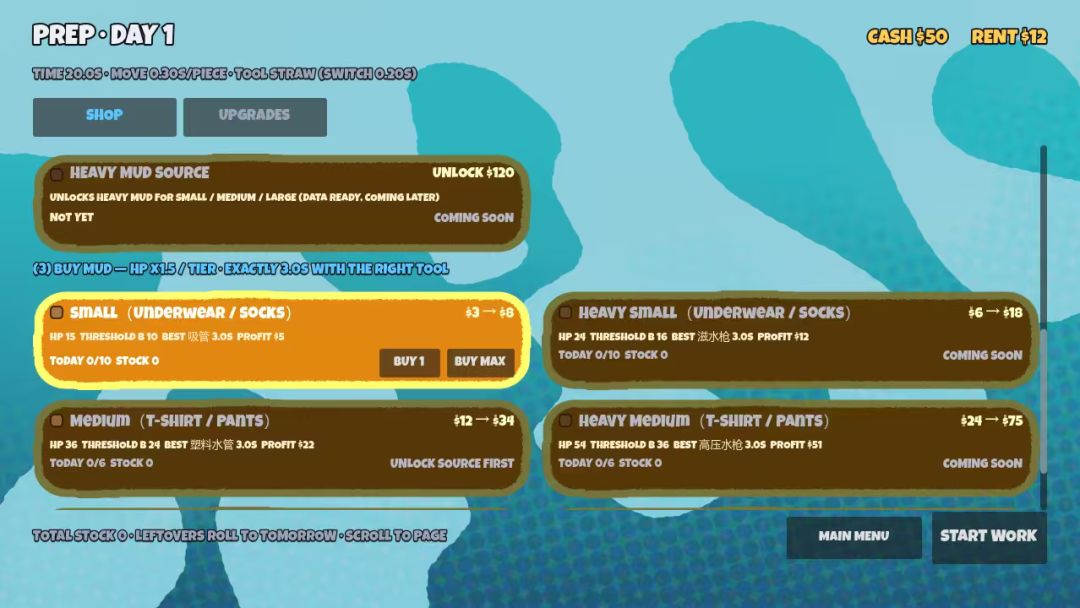The image size is (1080, 608).
Task: Tick the Heavy Mud Source checkbox
Action: coord(56,174)
